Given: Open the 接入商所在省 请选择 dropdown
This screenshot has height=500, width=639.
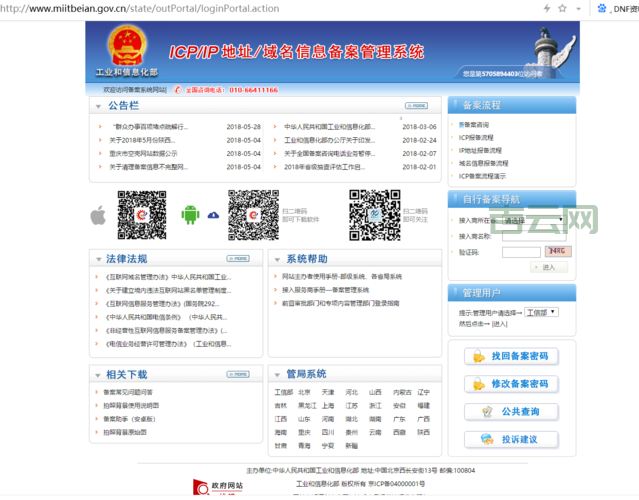Looking at the screenshot, I should (x=533, y=220).
